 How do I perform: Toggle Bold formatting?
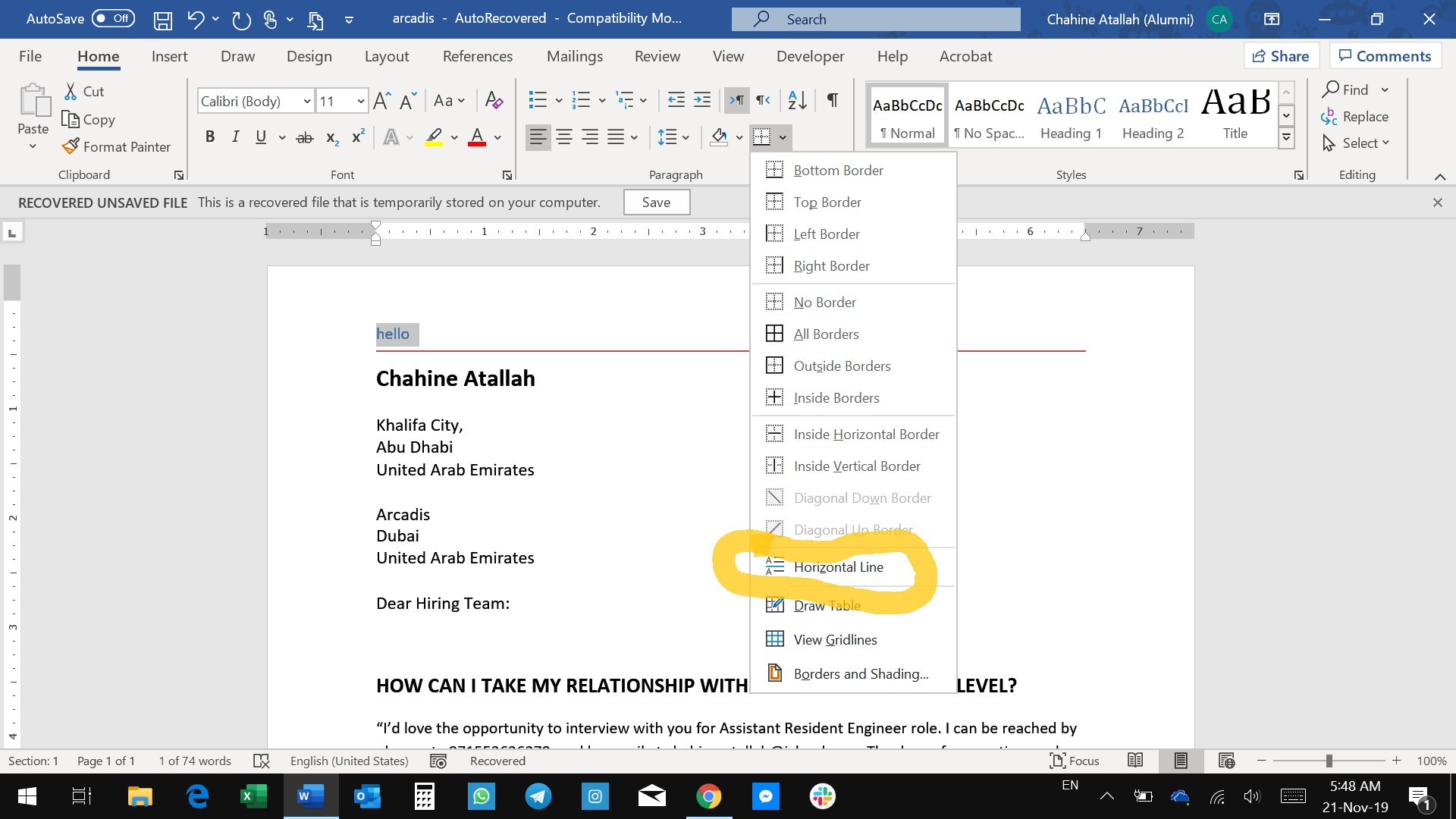tap(210, 137)
